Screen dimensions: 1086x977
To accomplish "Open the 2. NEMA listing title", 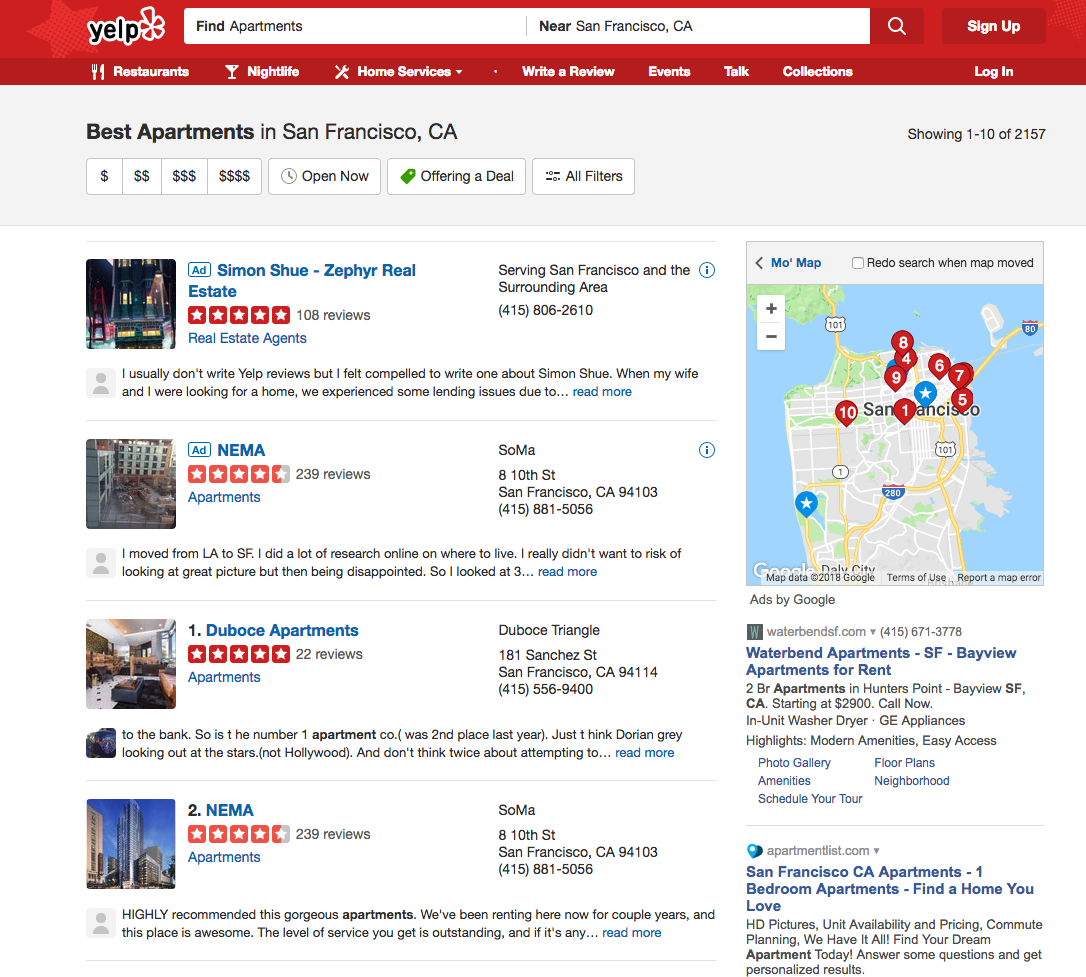I will tap(230, 810).
